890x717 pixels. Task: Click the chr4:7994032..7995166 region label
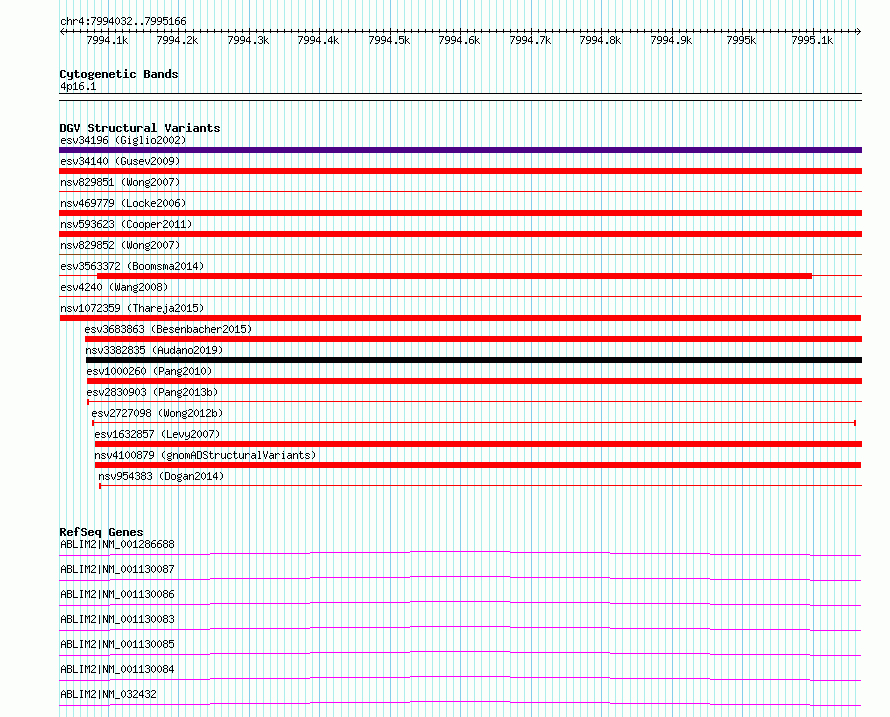pyautogui.click(x=123, y=21)
